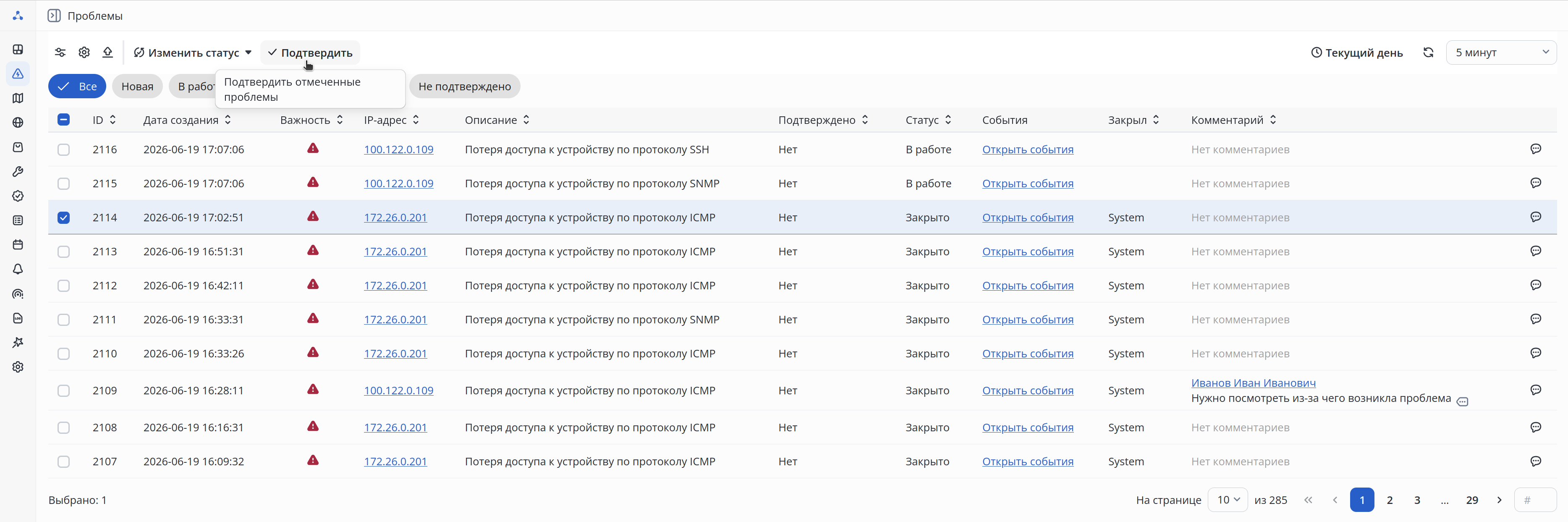The height and width of the screenshot is (522, 1568).
Task: Click the export upload icon in toolbar
Action: (108, 52)
